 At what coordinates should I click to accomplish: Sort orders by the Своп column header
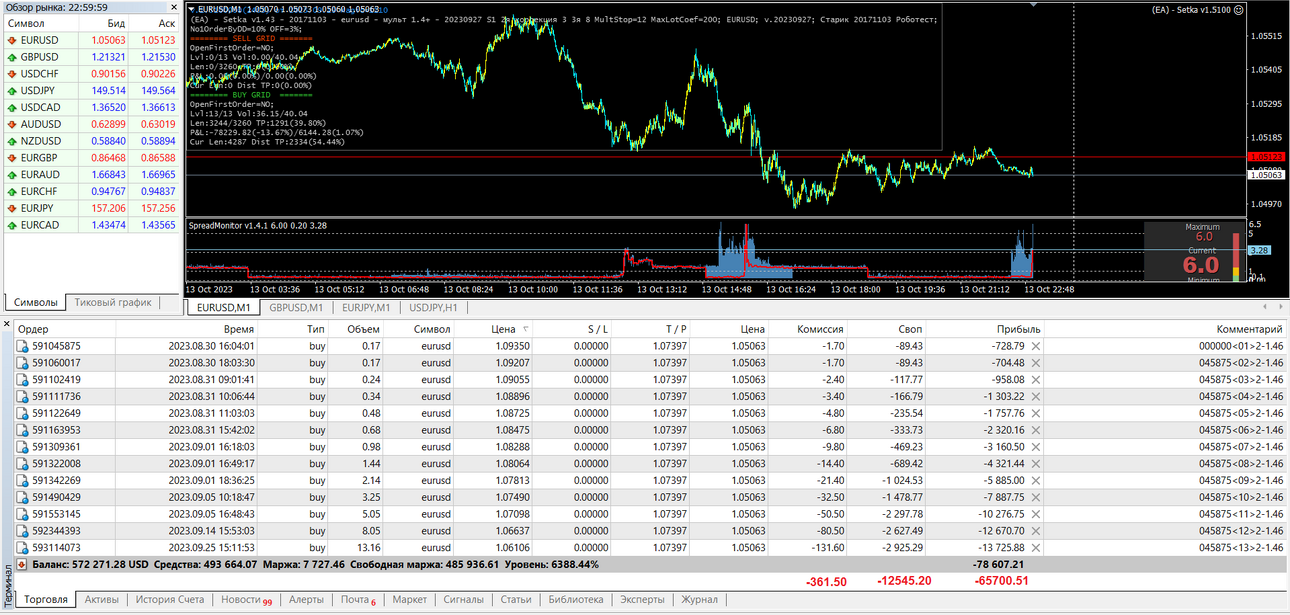click(888, 329)
